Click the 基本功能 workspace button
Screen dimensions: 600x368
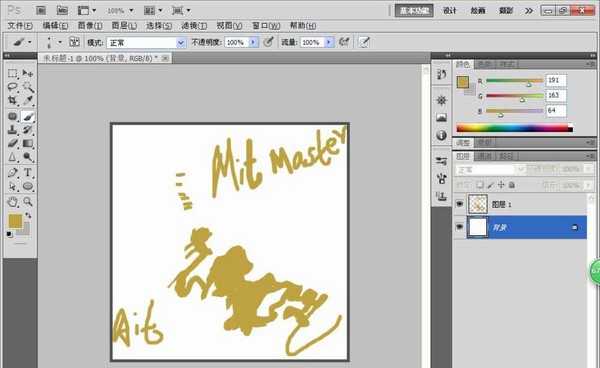pos(414,11)
